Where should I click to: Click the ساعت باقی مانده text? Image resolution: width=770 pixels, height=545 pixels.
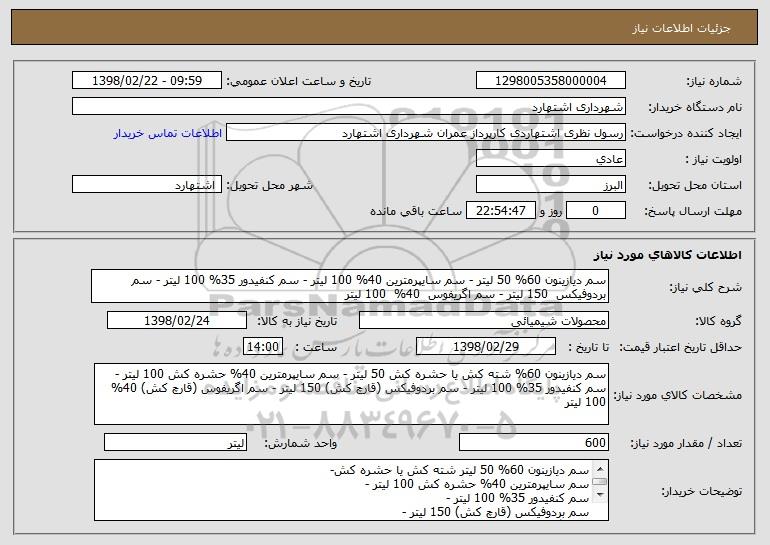pos(416,211)
